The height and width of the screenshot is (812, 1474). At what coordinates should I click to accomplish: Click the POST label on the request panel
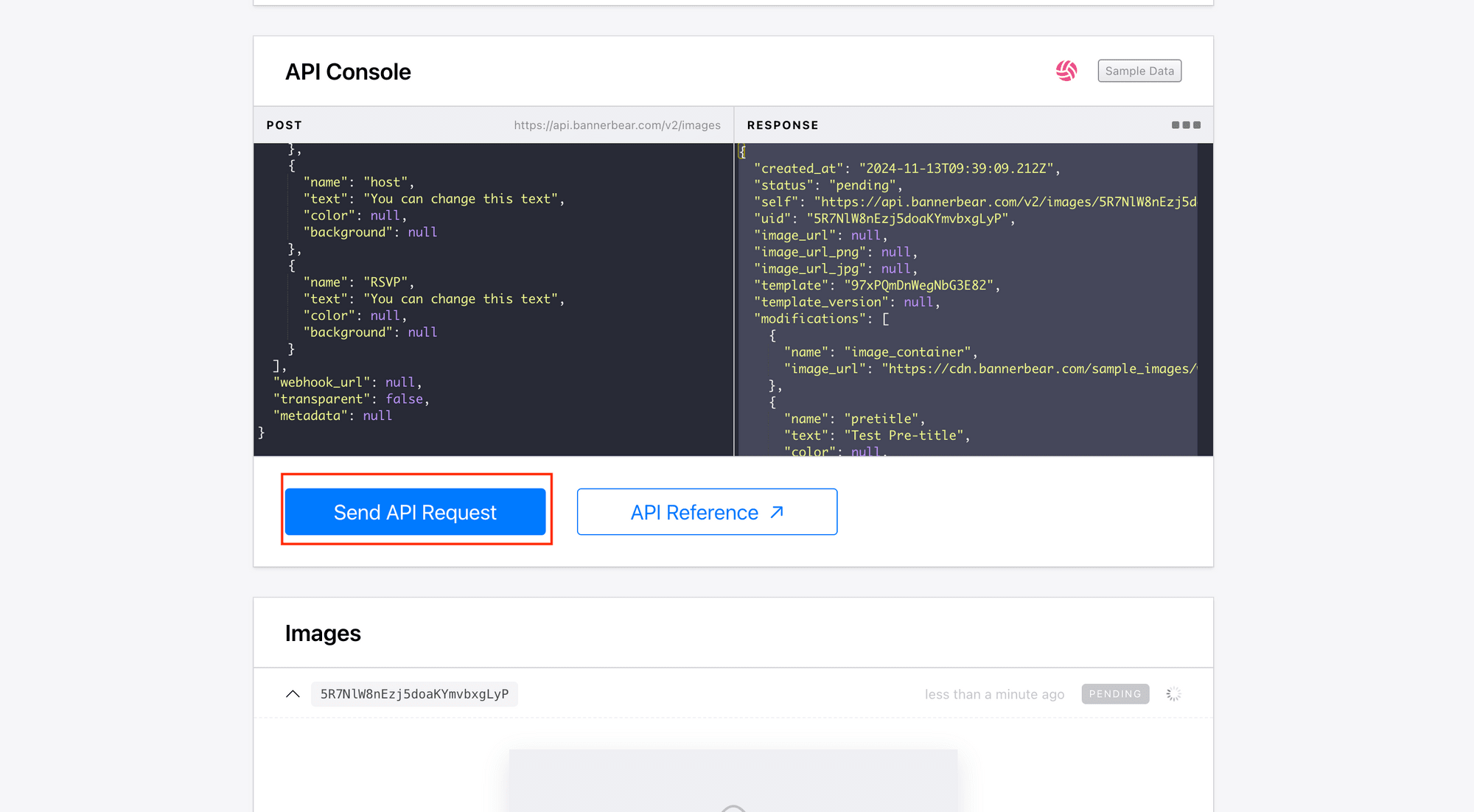point(284,125)
